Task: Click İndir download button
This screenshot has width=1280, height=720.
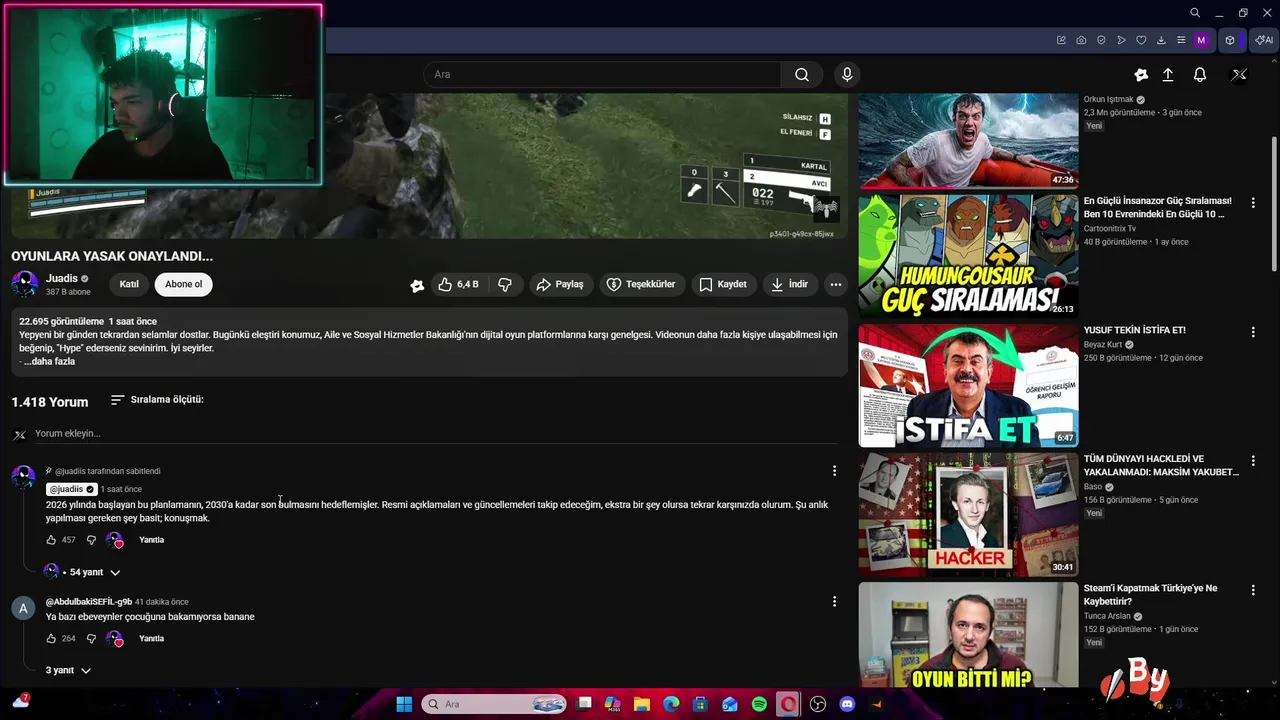Action: (789, 284)
